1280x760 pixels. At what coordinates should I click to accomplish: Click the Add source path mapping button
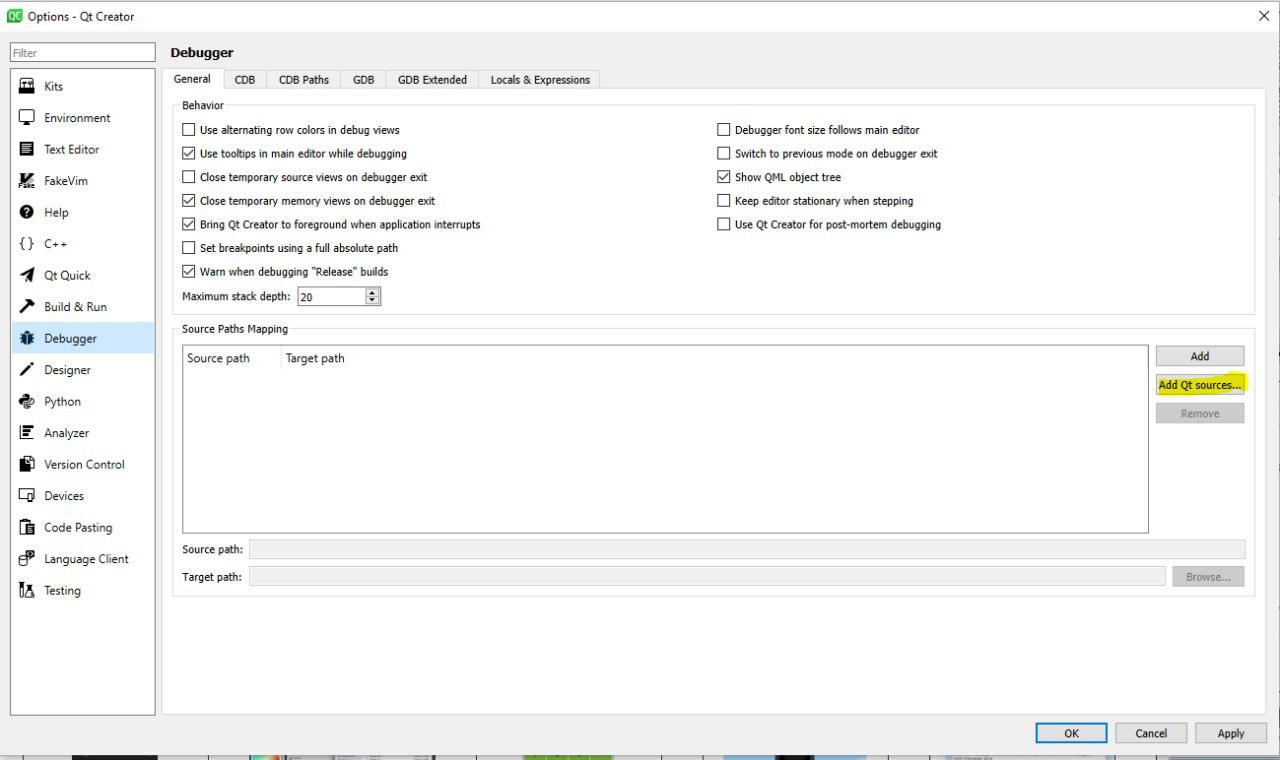click(x=1200, y=356)
